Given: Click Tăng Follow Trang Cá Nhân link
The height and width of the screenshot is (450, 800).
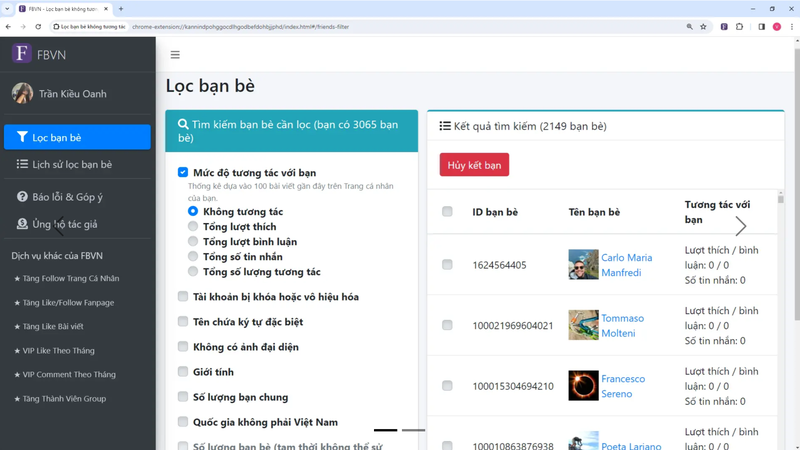Looking at the screenshot, I should coord(67,279).
